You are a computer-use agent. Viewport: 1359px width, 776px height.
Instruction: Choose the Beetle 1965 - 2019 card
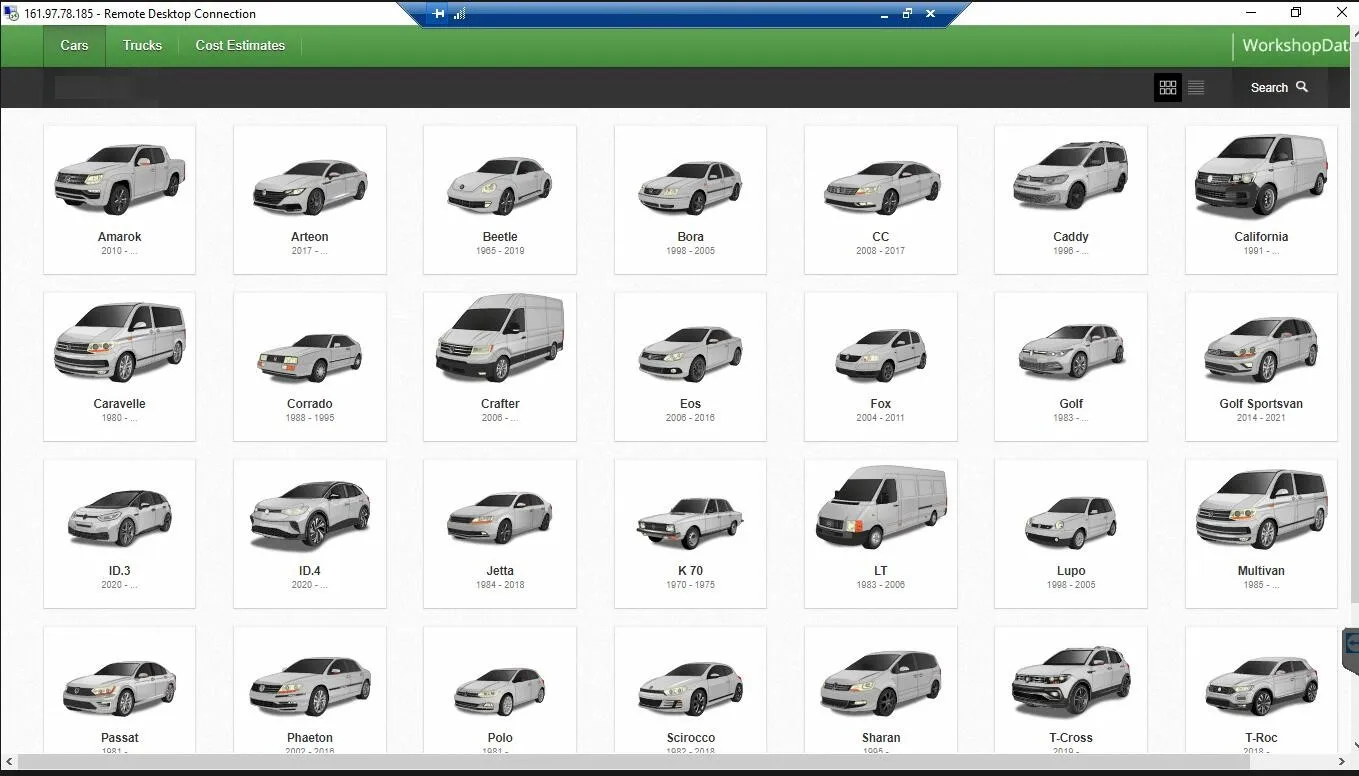click(x=500, y=199)
